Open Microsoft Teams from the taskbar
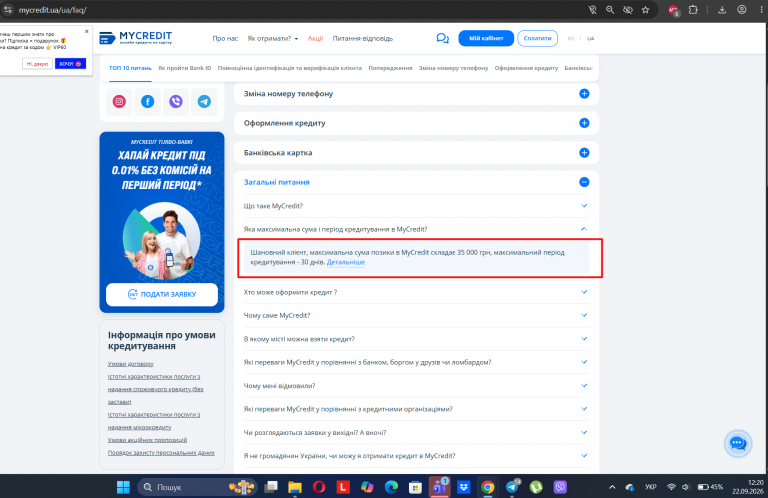 pyautogui.click(x=439, y=487)
